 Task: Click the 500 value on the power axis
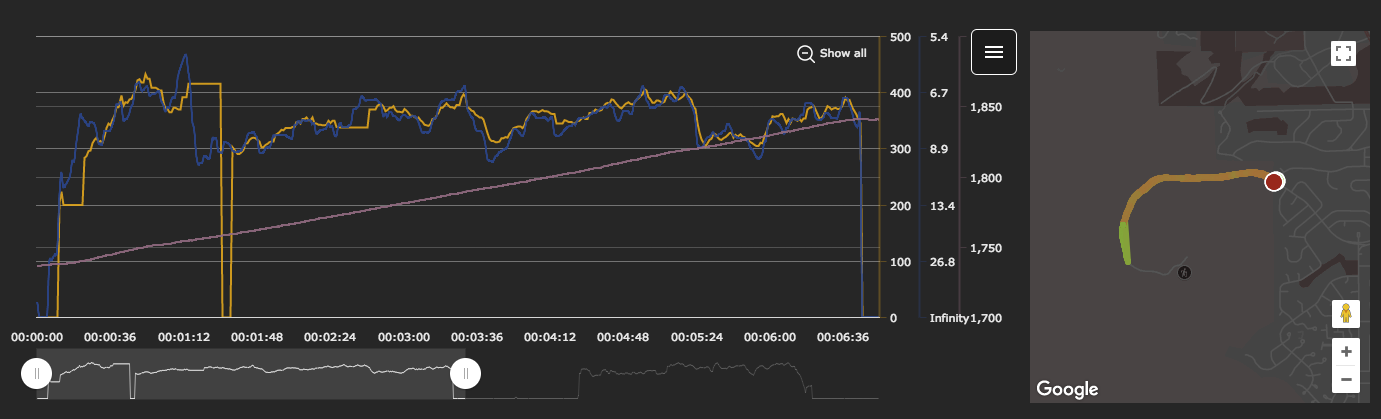point(900,37)
